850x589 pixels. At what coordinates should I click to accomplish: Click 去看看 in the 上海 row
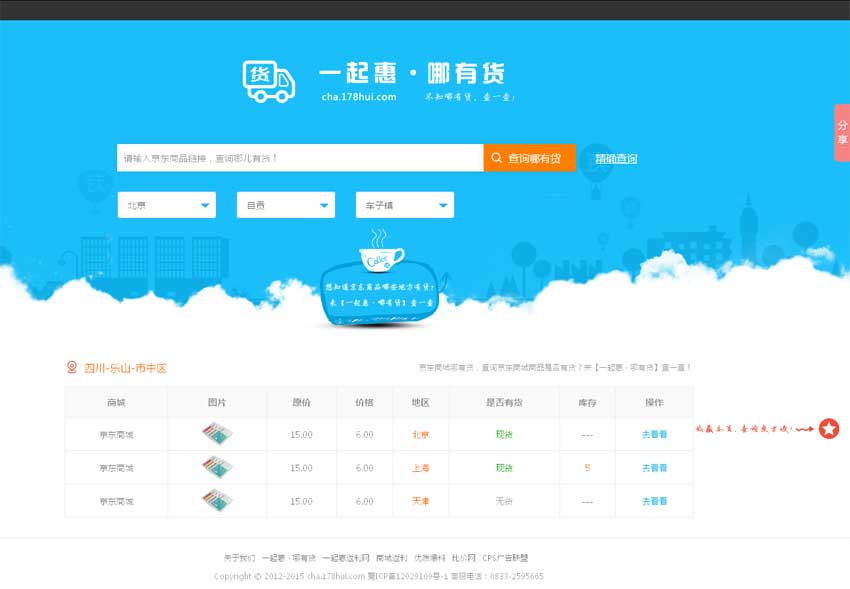(x=654, y=468)
